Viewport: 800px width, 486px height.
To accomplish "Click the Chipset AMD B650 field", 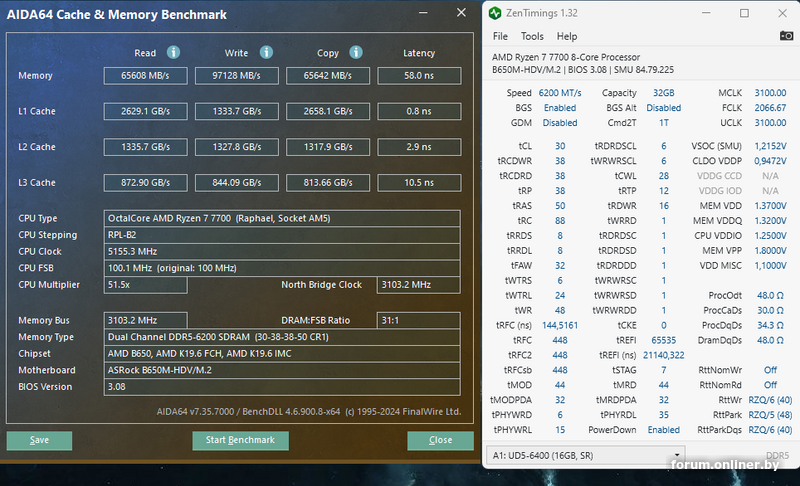I will tap(282, 353).
